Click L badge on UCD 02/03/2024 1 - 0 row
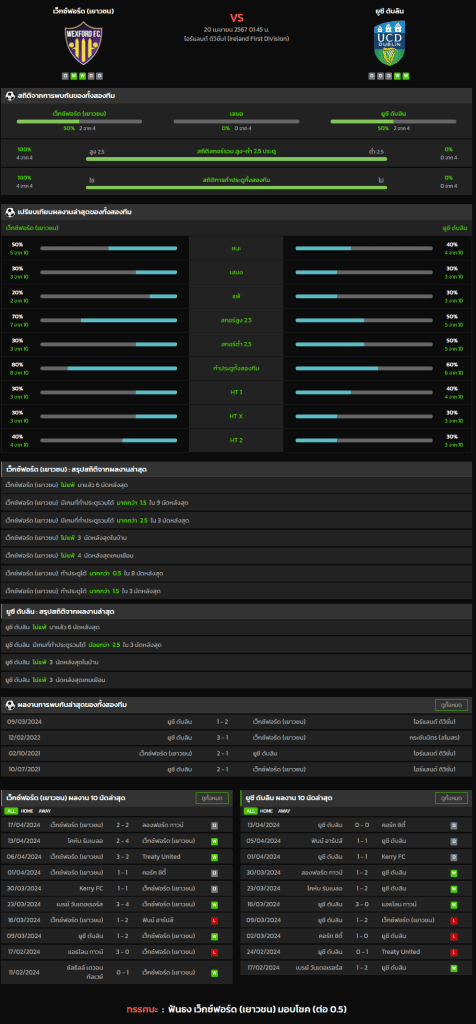 click(x=454, y=936)
